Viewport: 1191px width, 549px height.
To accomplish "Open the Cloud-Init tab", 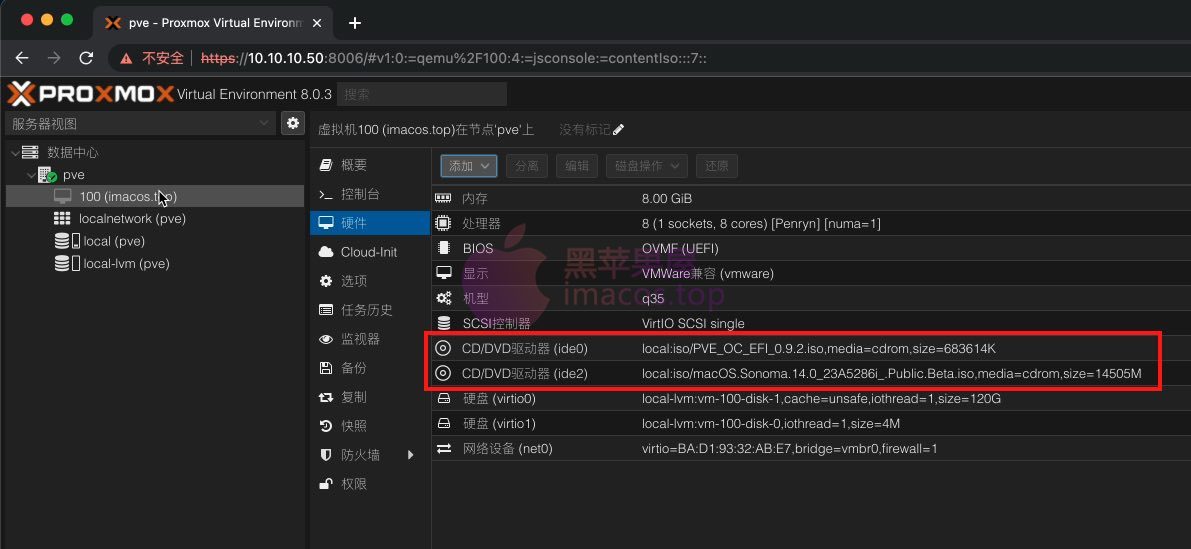I will tap(370, 252).
